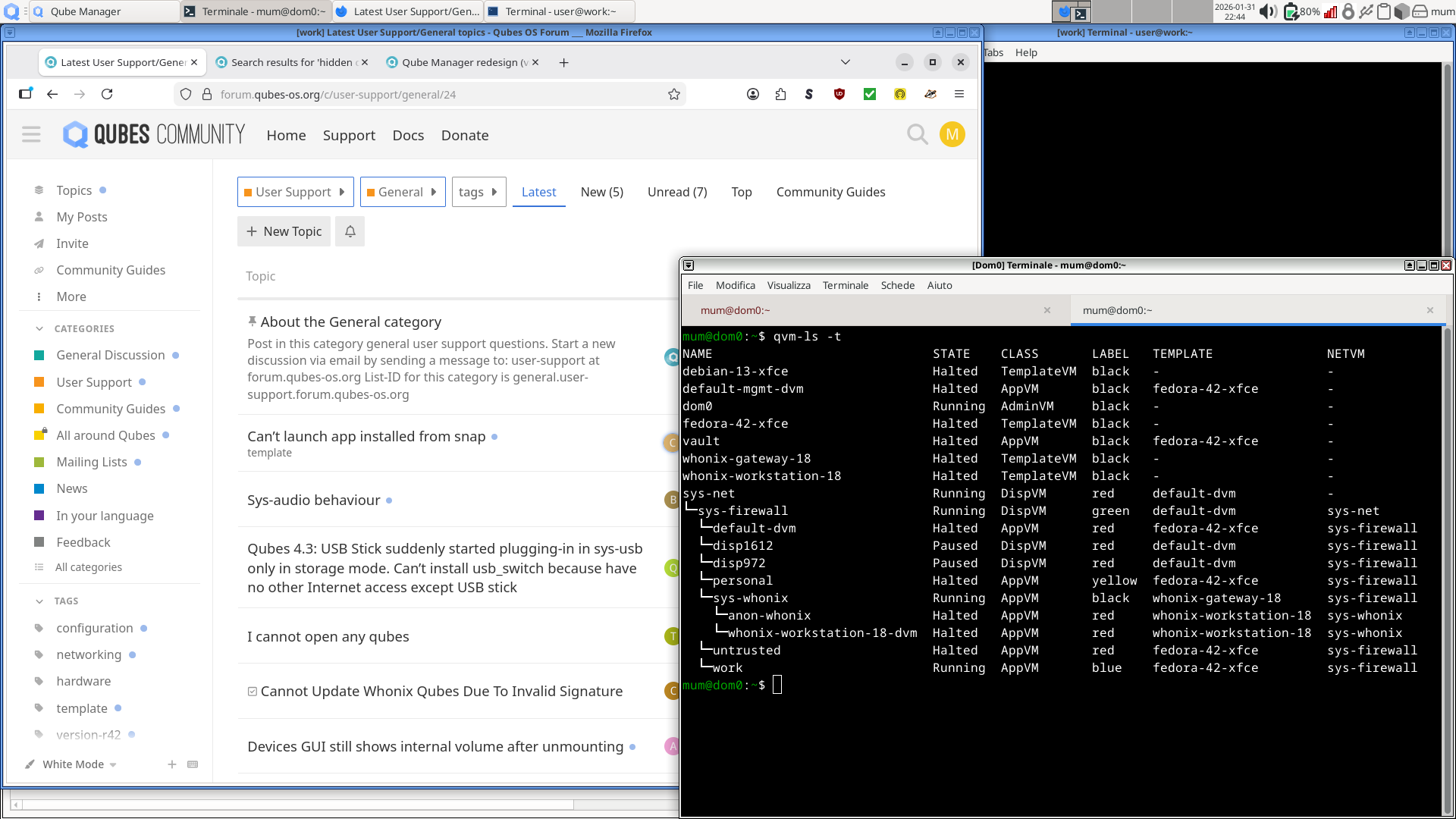Open the User Support category dropdown
1456x819 pixels.
coord(295,192)
